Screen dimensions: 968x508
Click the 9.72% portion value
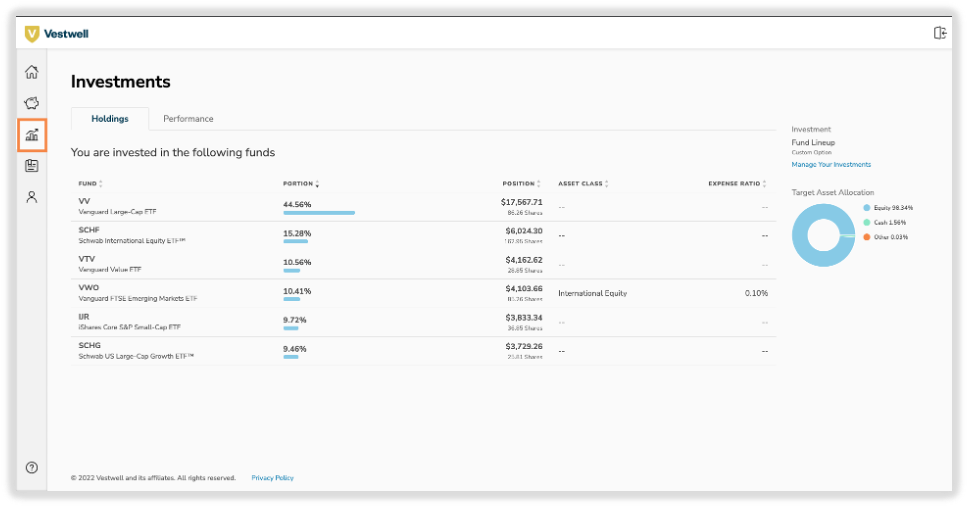click(295, 320)
